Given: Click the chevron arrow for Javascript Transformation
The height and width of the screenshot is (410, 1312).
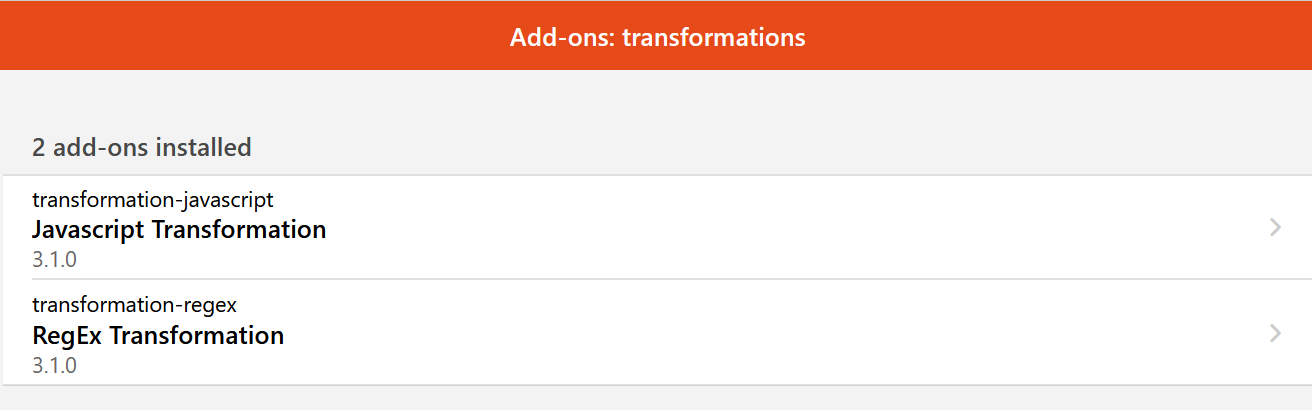Looking at the screenshot, I should [1275, 228].
